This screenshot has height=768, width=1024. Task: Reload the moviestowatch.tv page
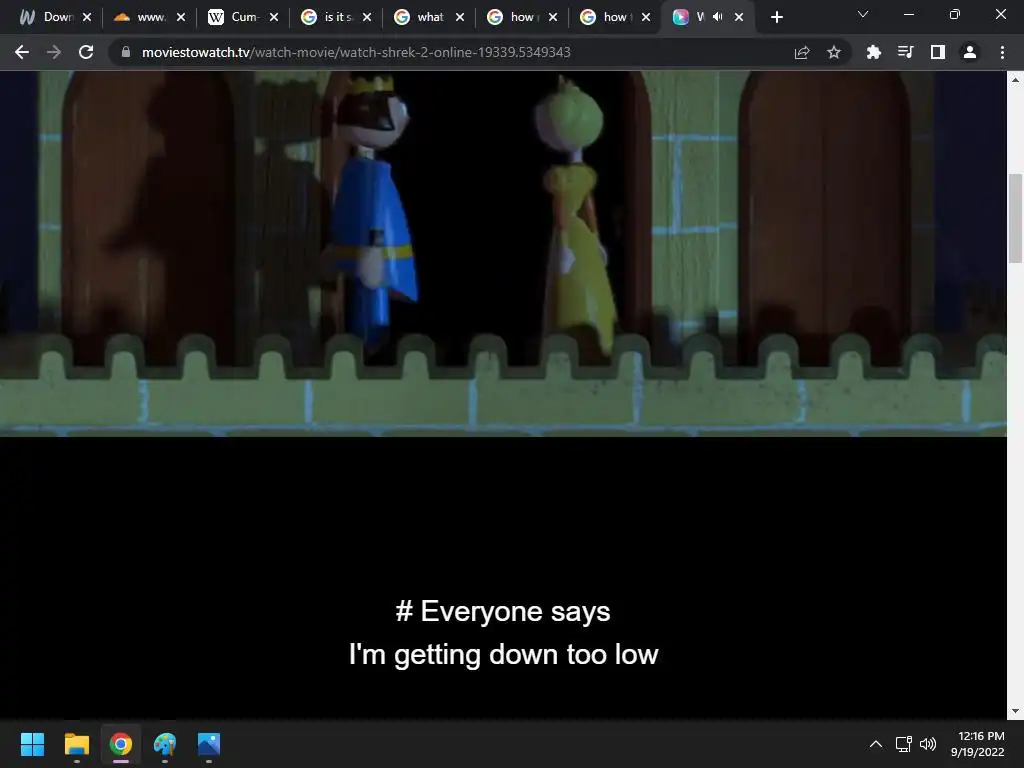[86, 52]
